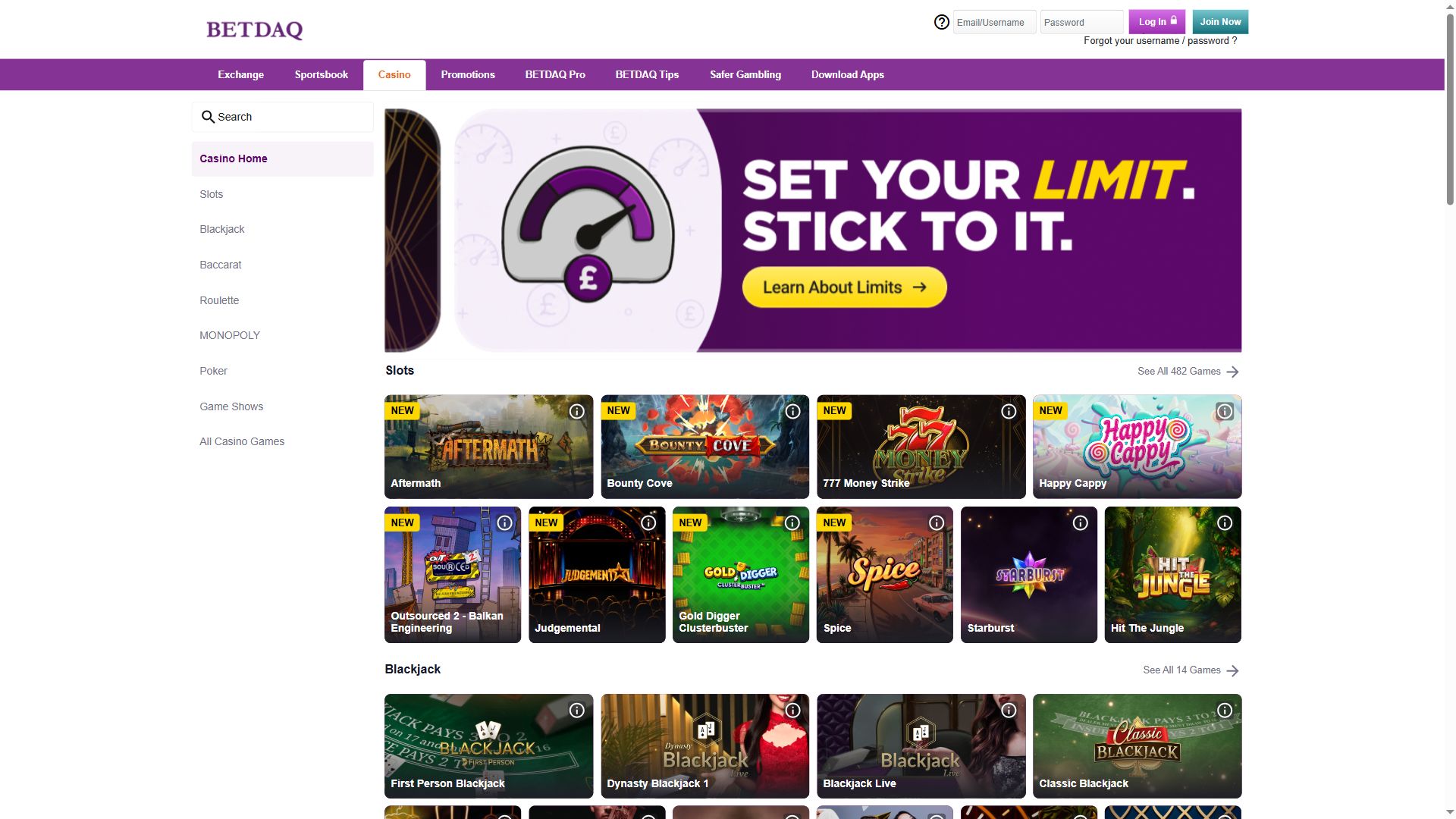Go to BETDAQ Pro tab
The image size is (1456, 819).
[x=555, y=74]
